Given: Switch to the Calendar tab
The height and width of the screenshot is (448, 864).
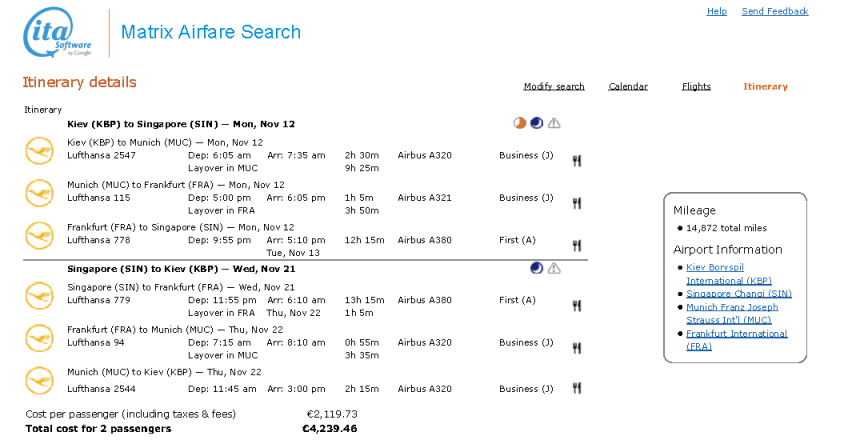Looking at the screenshot, I should [x=628, y=87].
